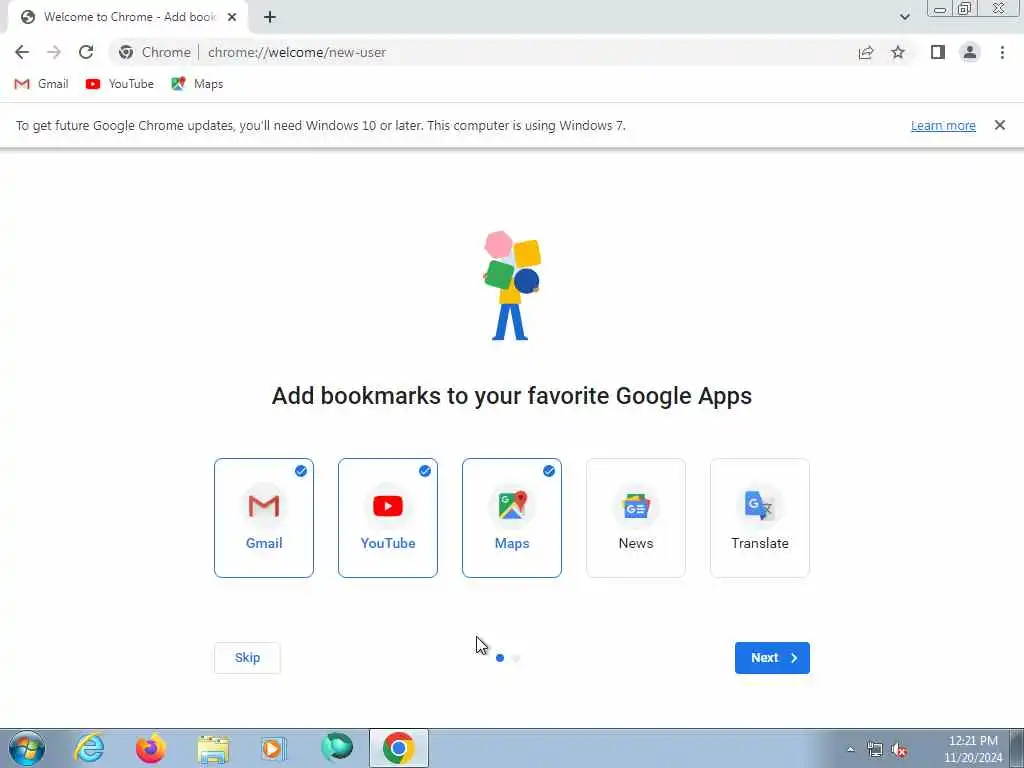
Task: Reload the welcome page
Action: (x=86, y=52)
